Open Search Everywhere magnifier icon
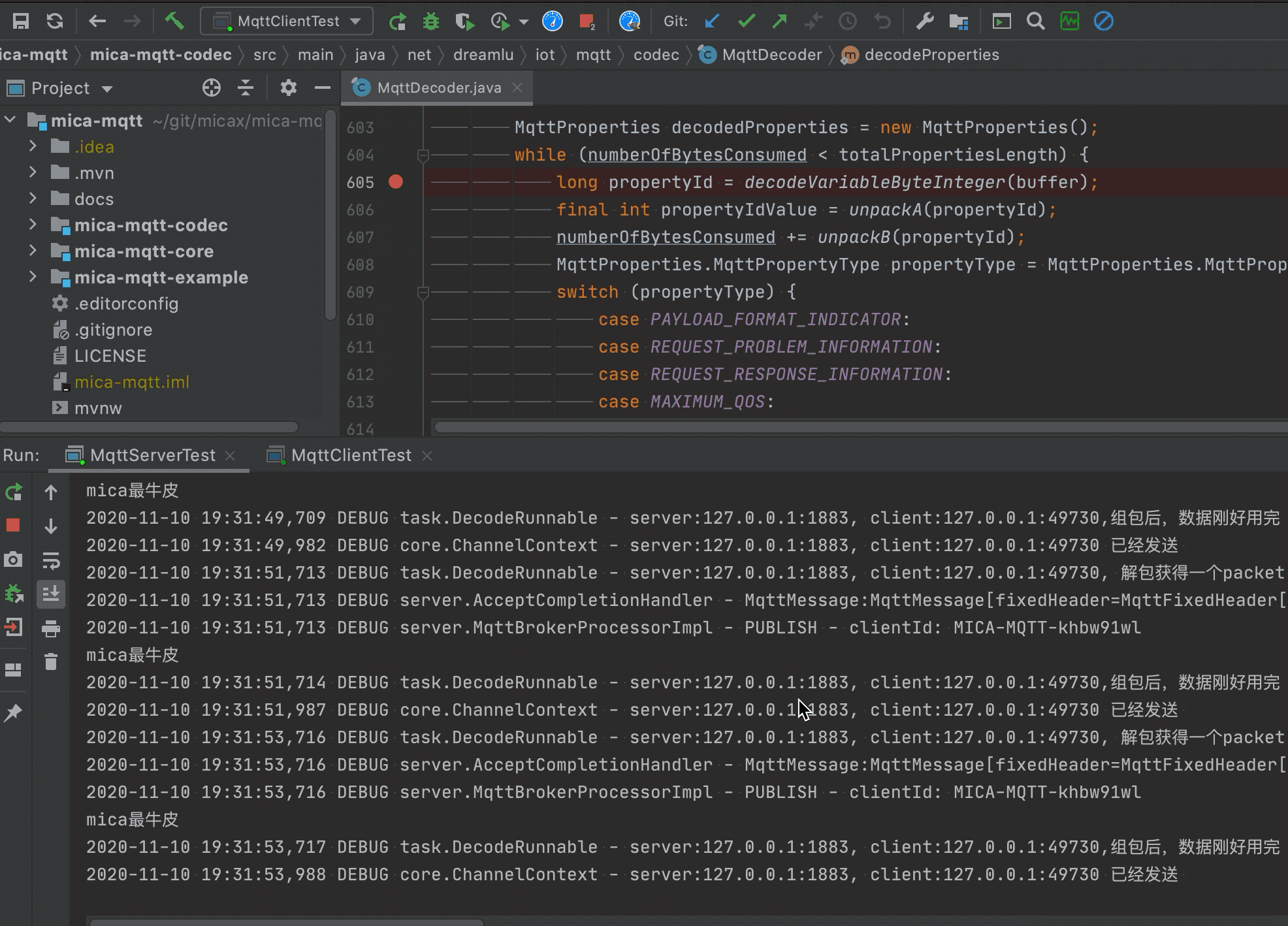This screenshot has height=926, width=1288. (x=1035, y=22)
